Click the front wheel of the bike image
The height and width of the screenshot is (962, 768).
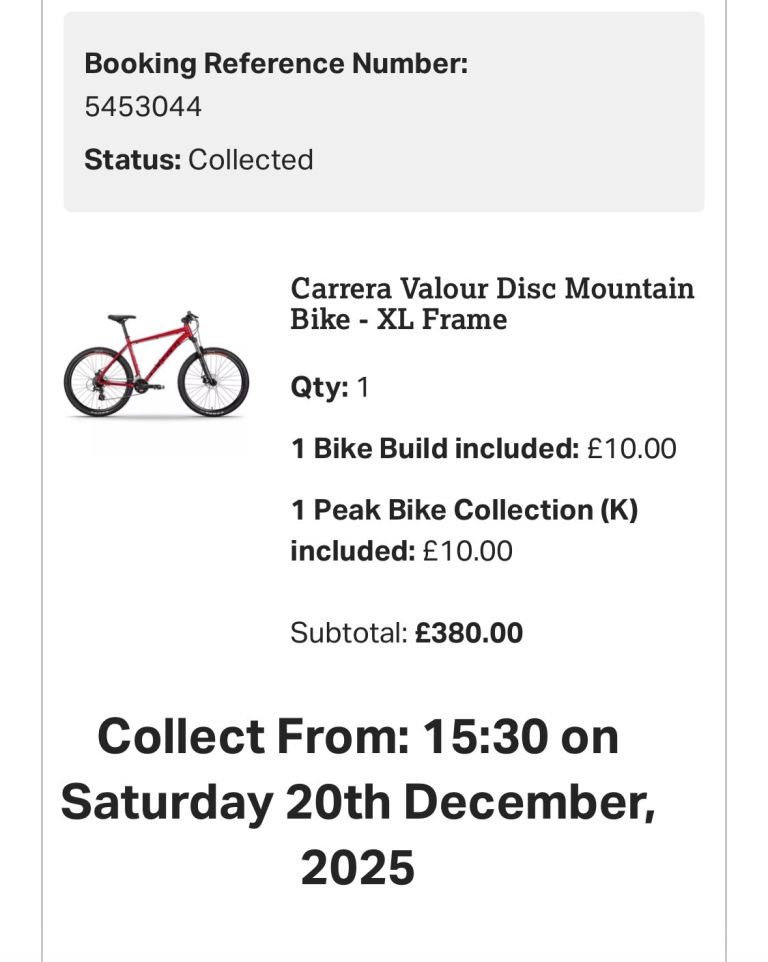pyautogui.click(x=213, y=381)
